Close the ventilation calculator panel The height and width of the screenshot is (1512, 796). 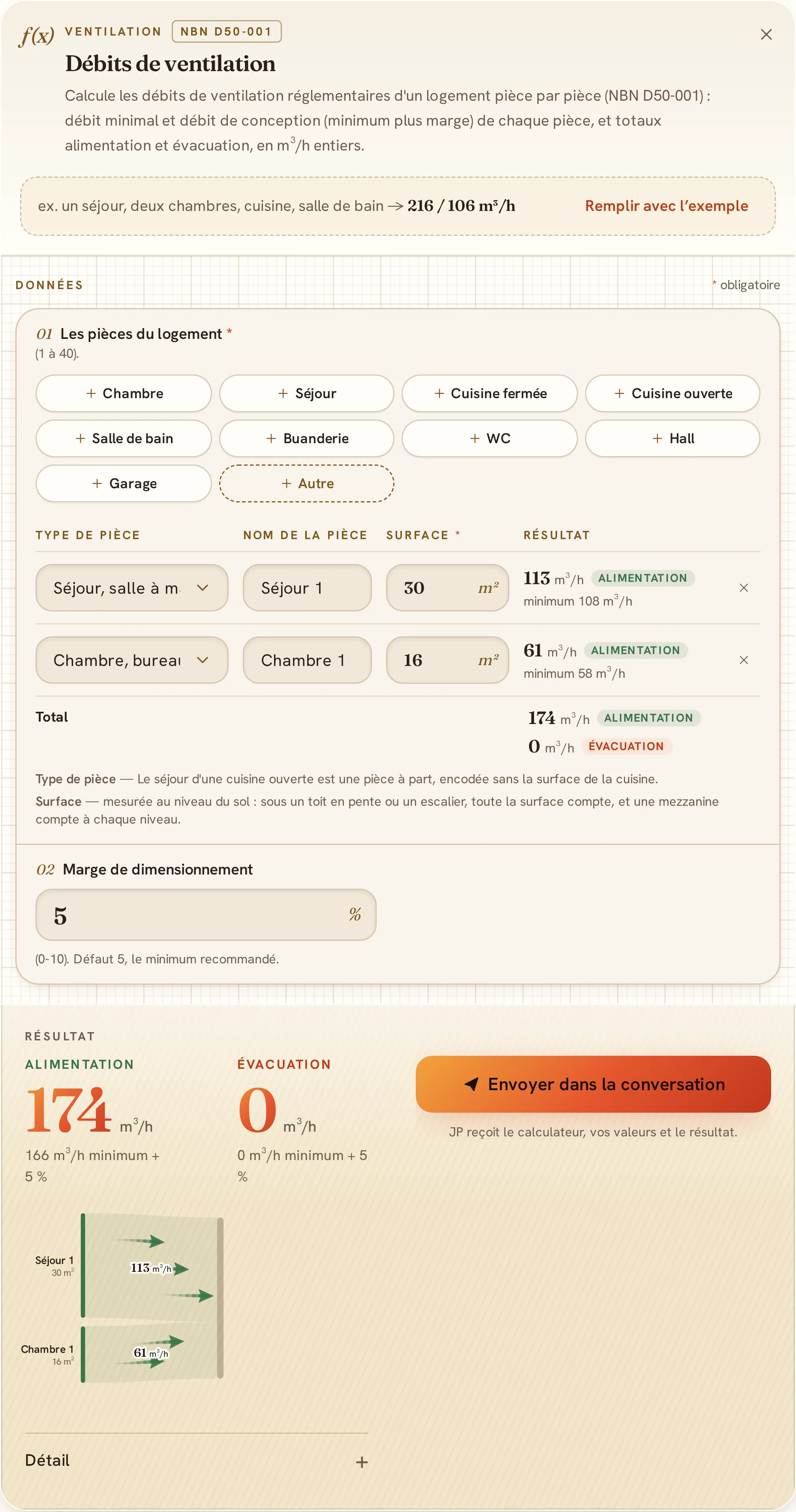coord(766,35)
